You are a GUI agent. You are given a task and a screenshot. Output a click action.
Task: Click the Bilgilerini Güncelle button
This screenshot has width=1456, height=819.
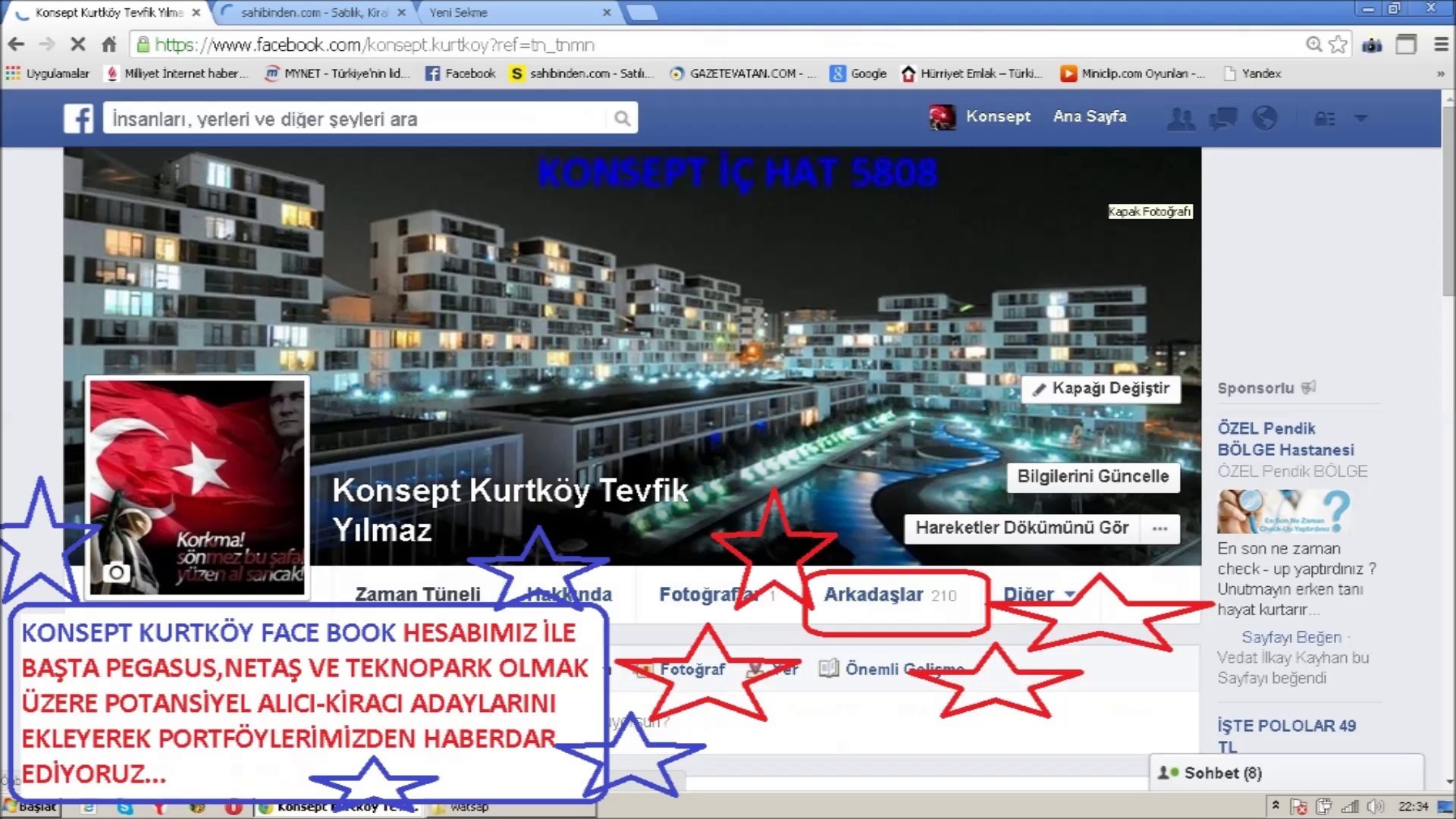1092,477
